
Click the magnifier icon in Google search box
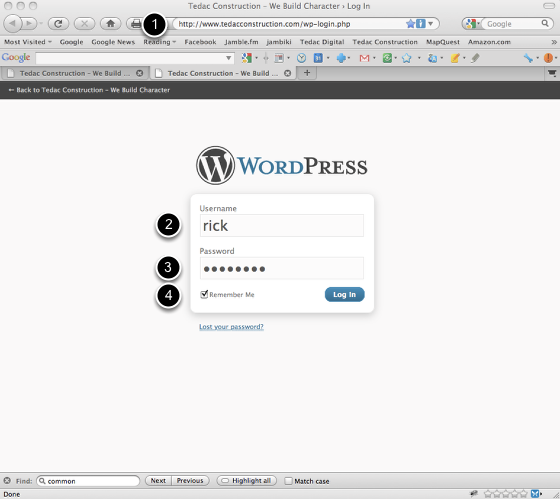pos(545,24)
